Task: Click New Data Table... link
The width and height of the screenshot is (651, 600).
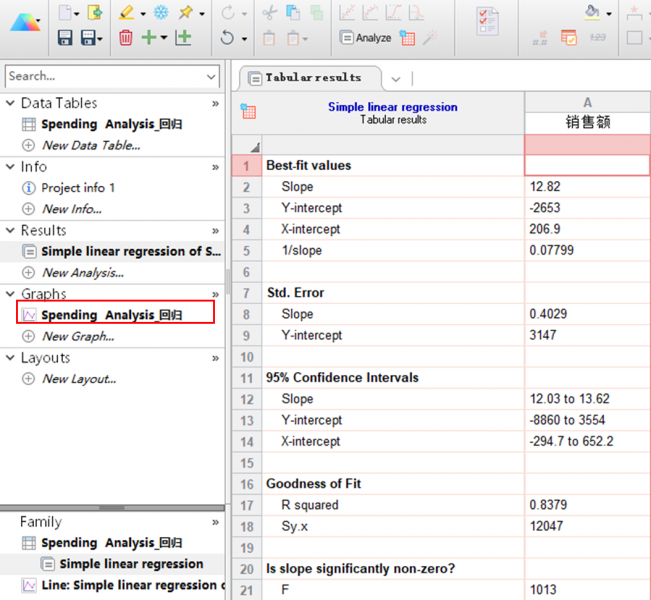Action: [x=90, y=145]
